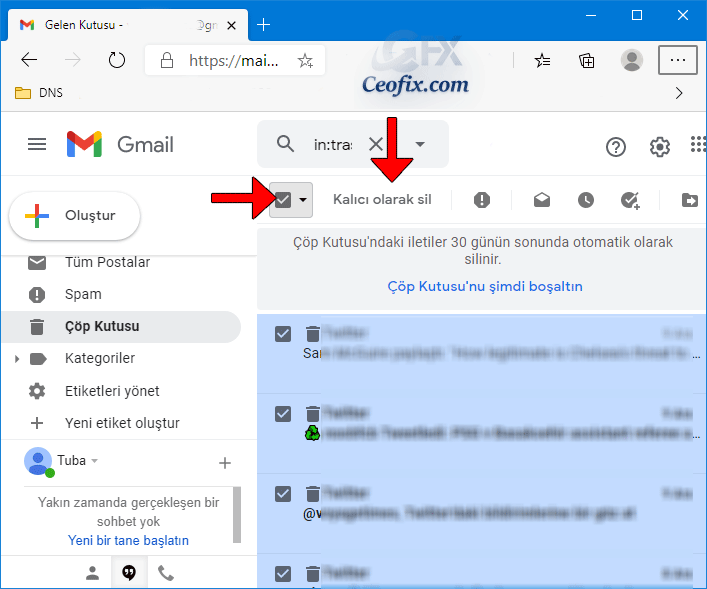Clear the search box with X
Image resolution: width=707 pixels, height=589 pixels.
tap(376, 144)
